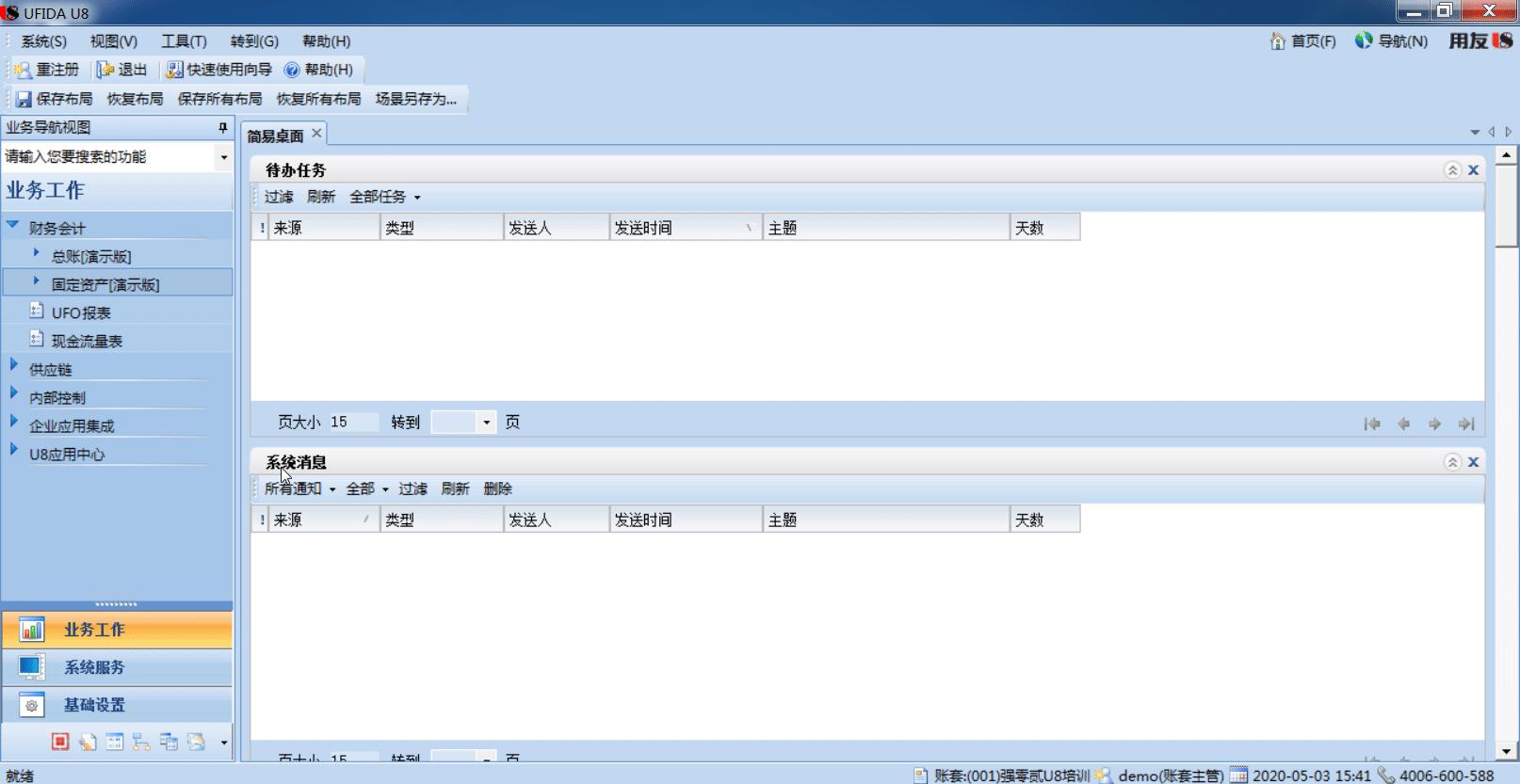1520x784 pixels.
Task: Expand the 内部控制 tree node
Action: (x=13, y=392)
